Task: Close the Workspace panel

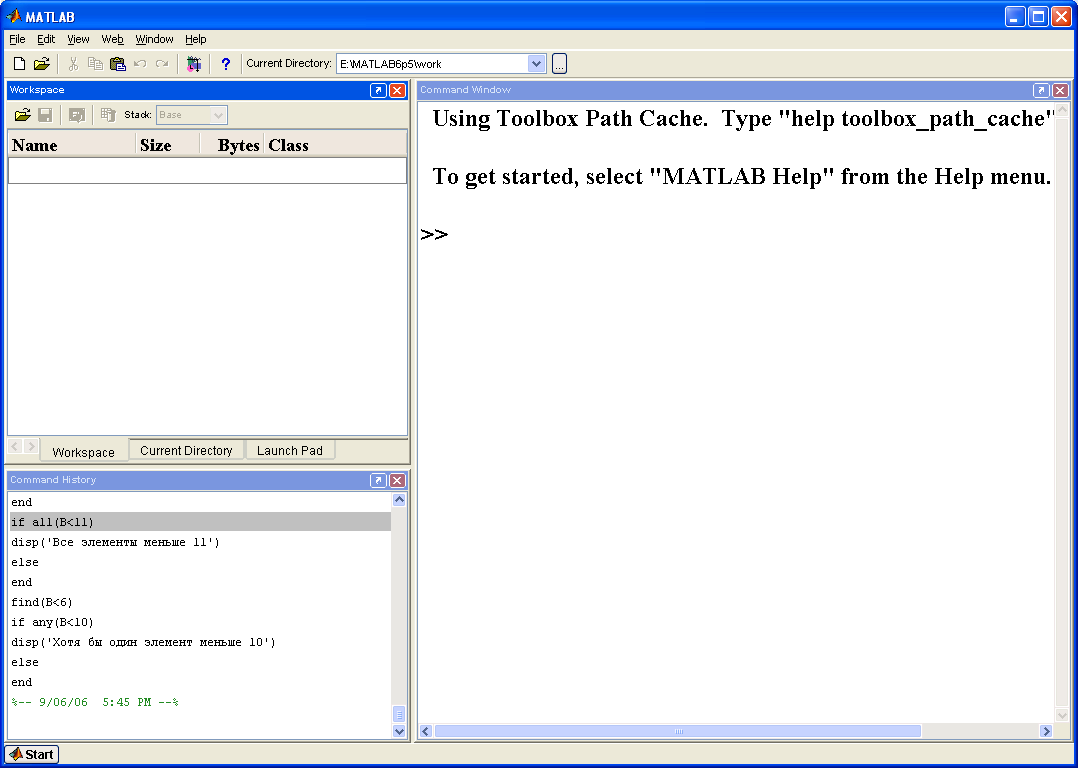Action: 397,90
